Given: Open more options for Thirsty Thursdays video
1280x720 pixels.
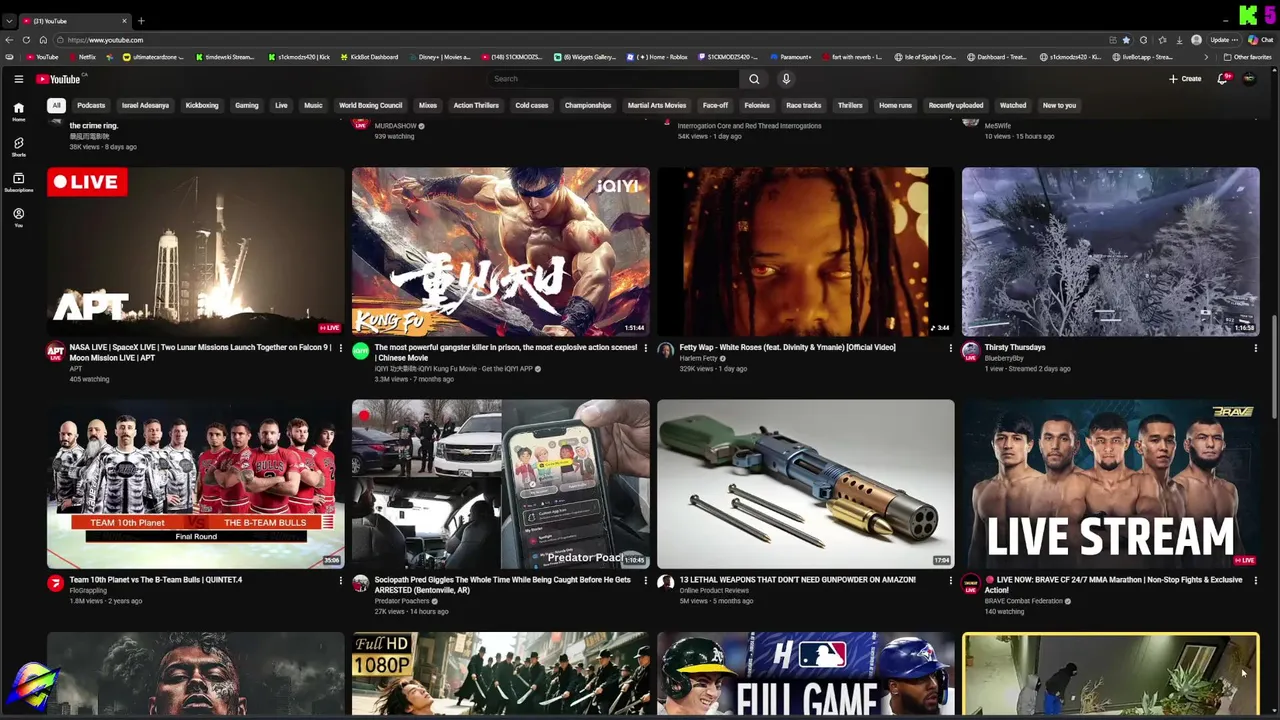Looking at the screenshot, I should tap(1255, 348).
